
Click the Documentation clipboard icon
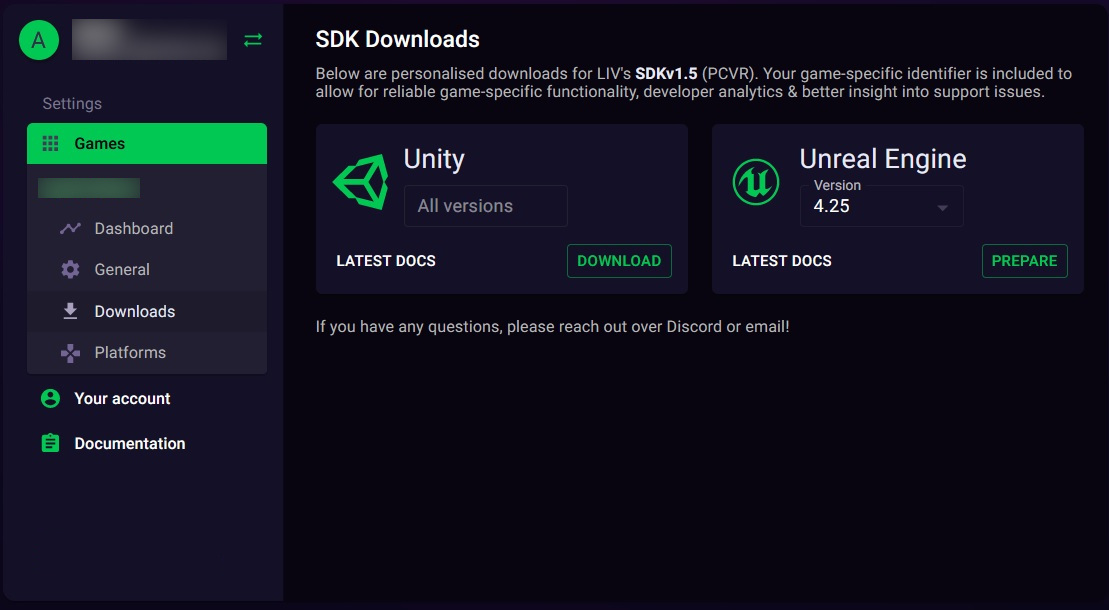coord(49,443)
